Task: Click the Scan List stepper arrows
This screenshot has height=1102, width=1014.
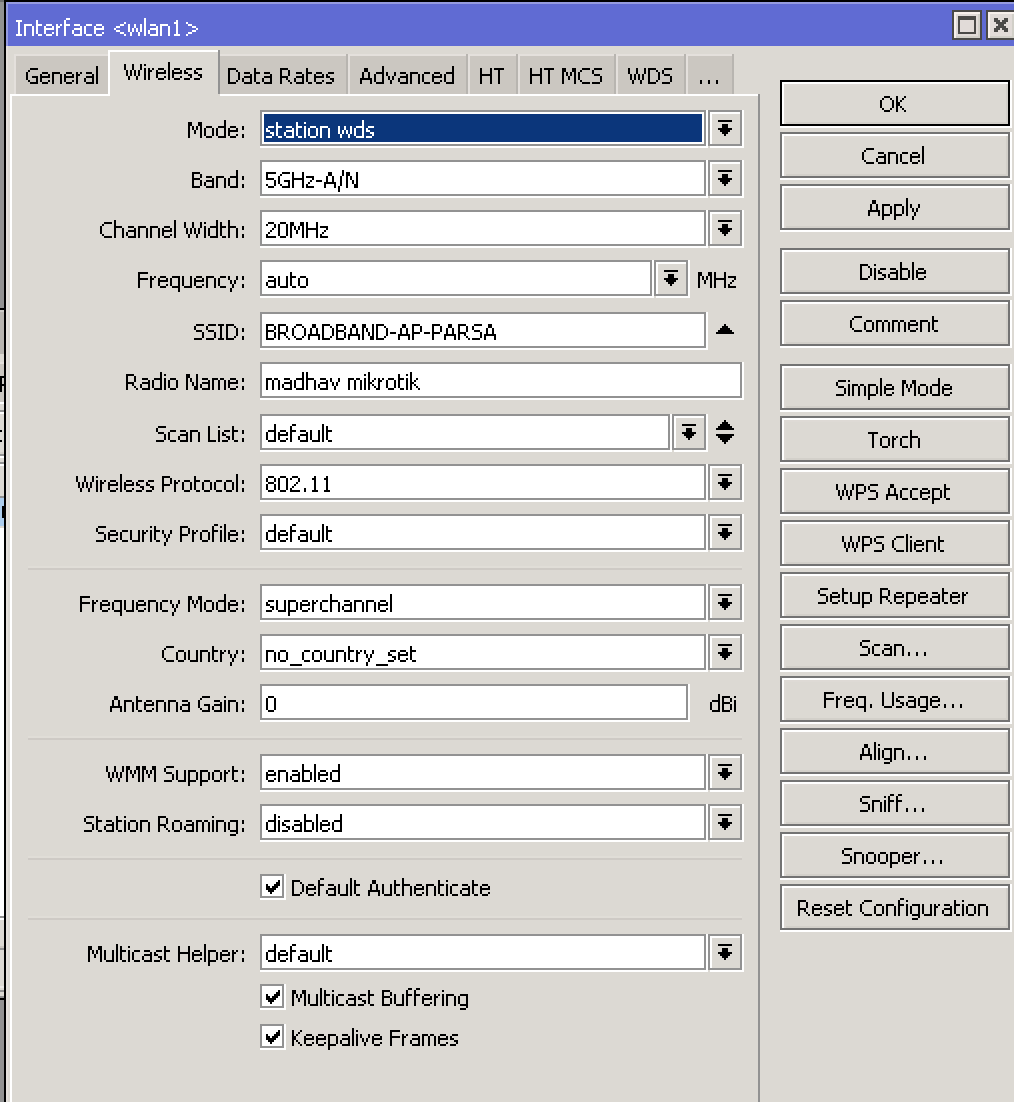Action: click(725, 431)
